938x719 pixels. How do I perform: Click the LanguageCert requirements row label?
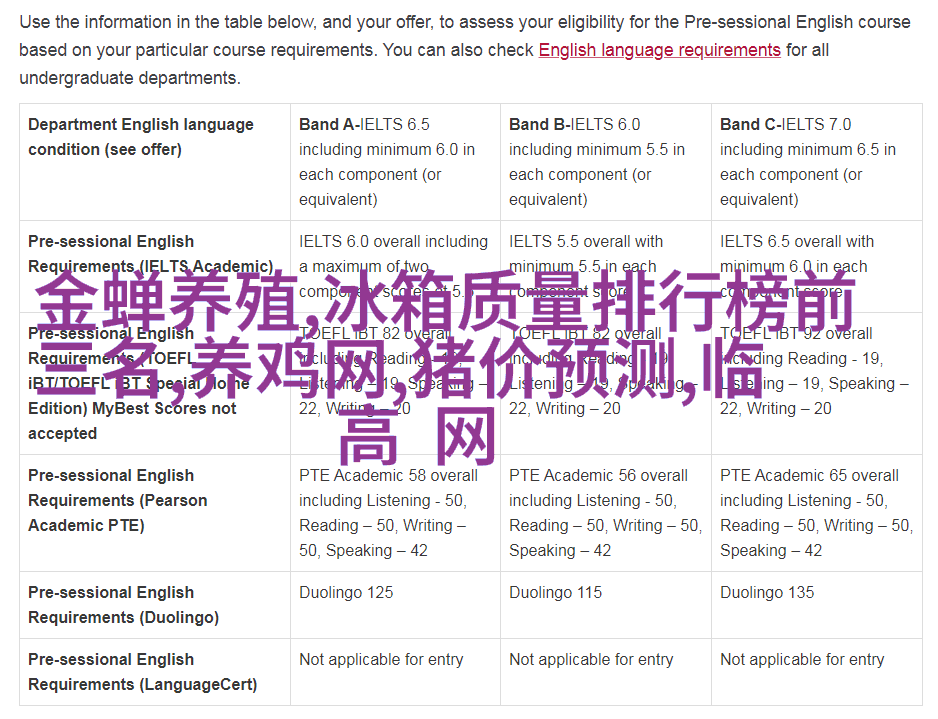142,672
